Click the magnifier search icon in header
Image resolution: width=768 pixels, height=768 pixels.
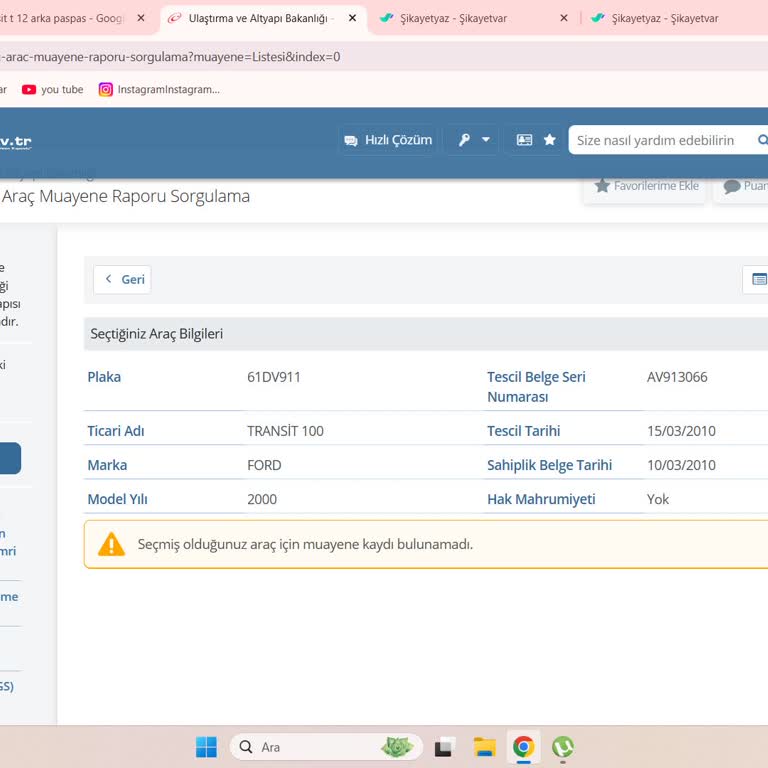762,140
